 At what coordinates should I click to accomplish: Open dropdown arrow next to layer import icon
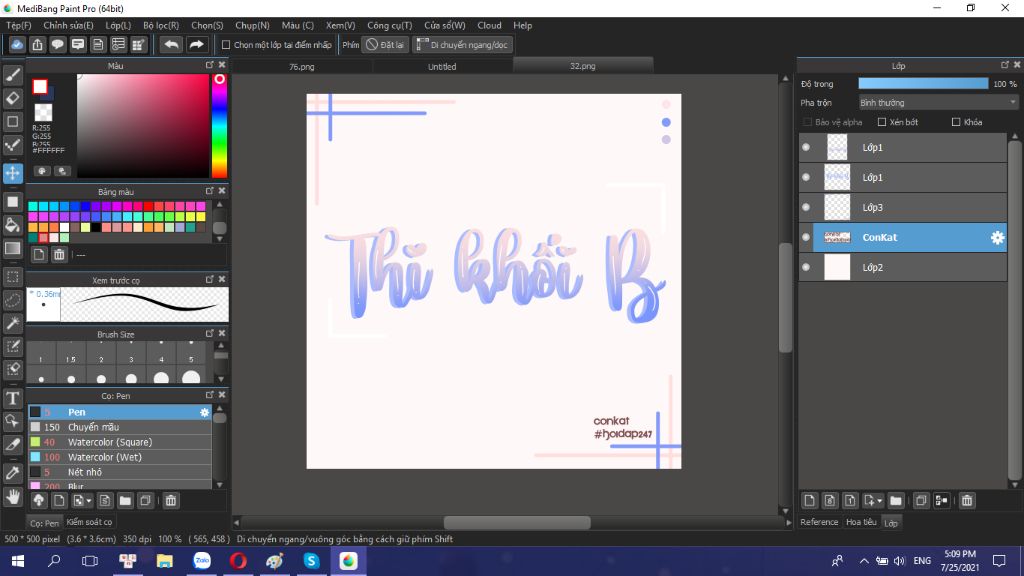click(880, 501)
